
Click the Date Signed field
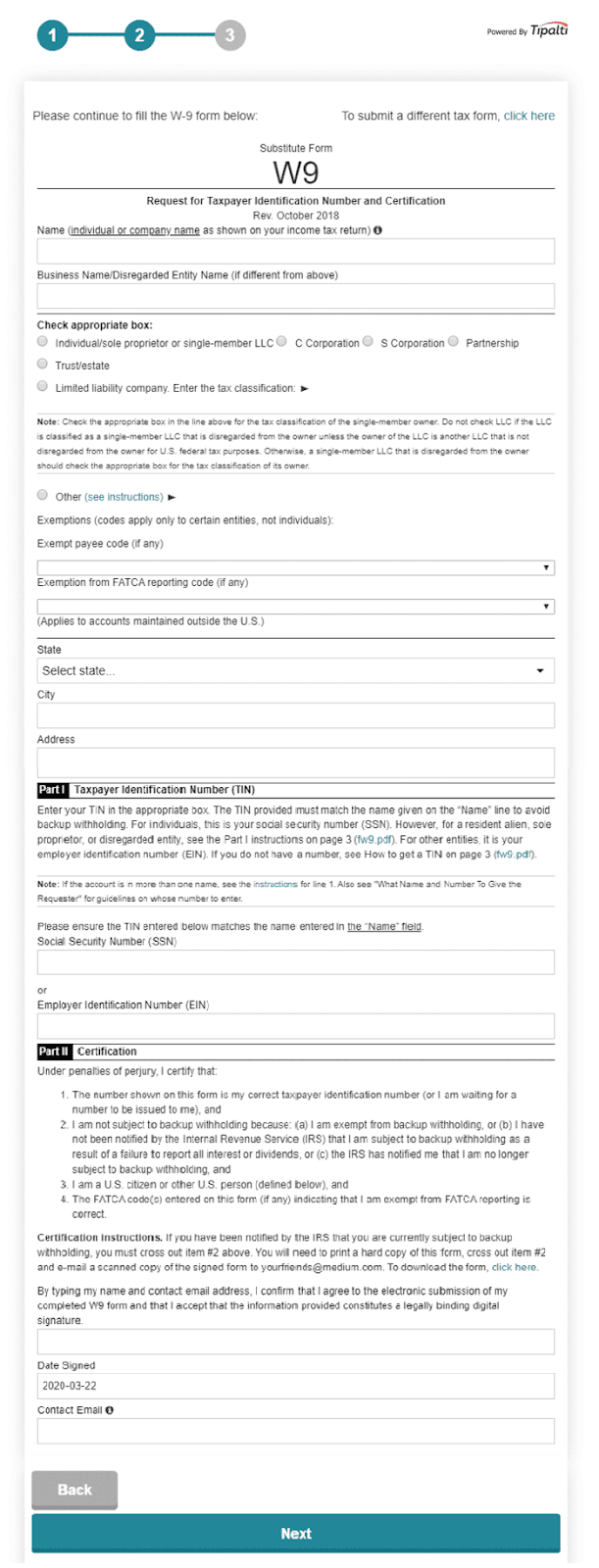point(295,1386)
